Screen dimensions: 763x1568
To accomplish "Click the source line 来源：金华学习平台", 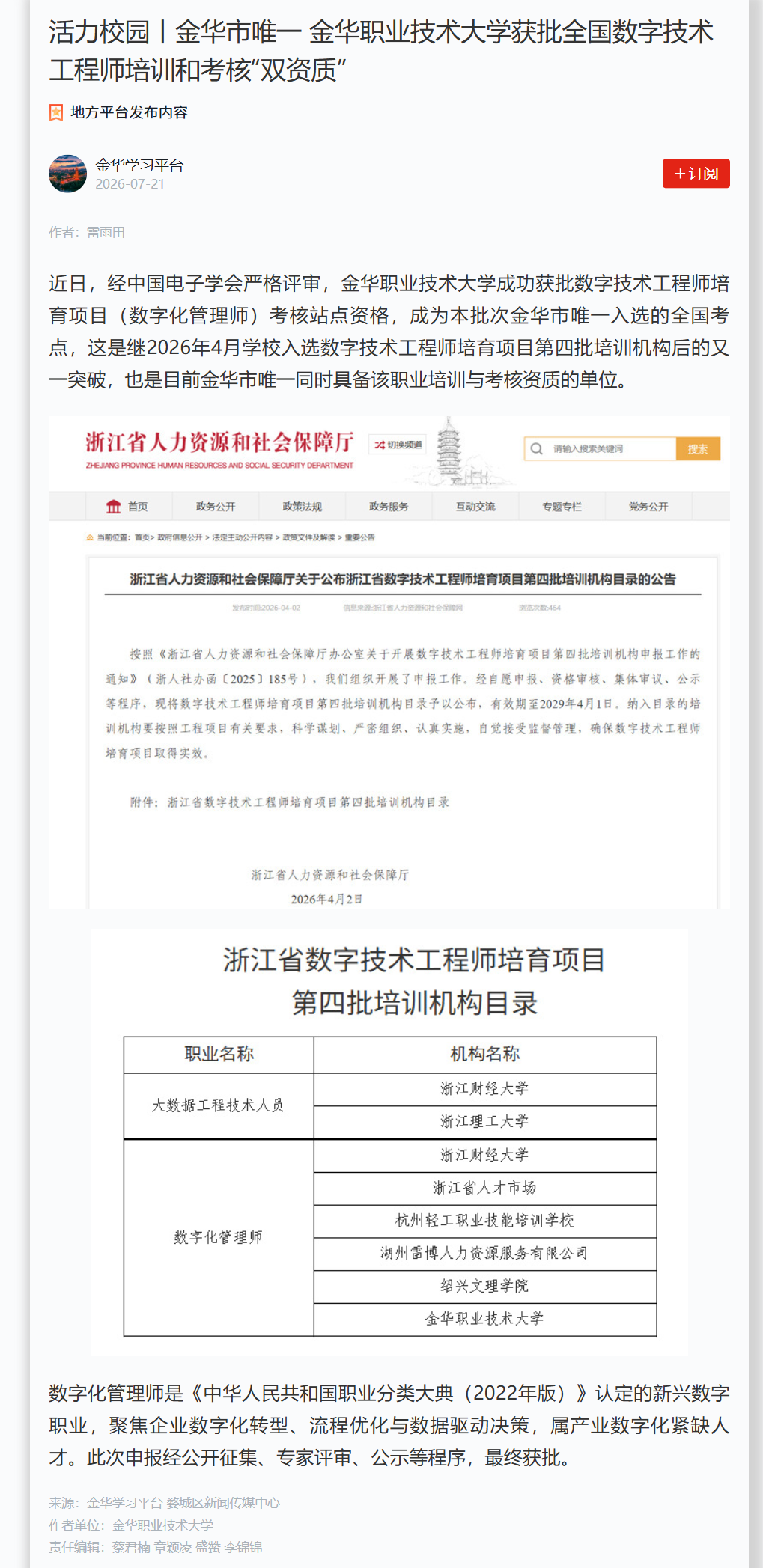I will pyautogui.click(x=165, y=1503).
